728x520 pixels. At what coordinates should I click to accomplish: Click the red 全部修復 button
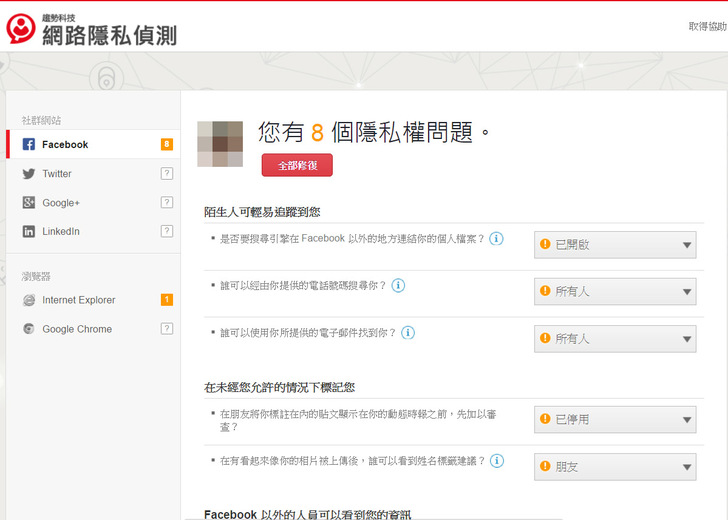[x=297, y=165]
